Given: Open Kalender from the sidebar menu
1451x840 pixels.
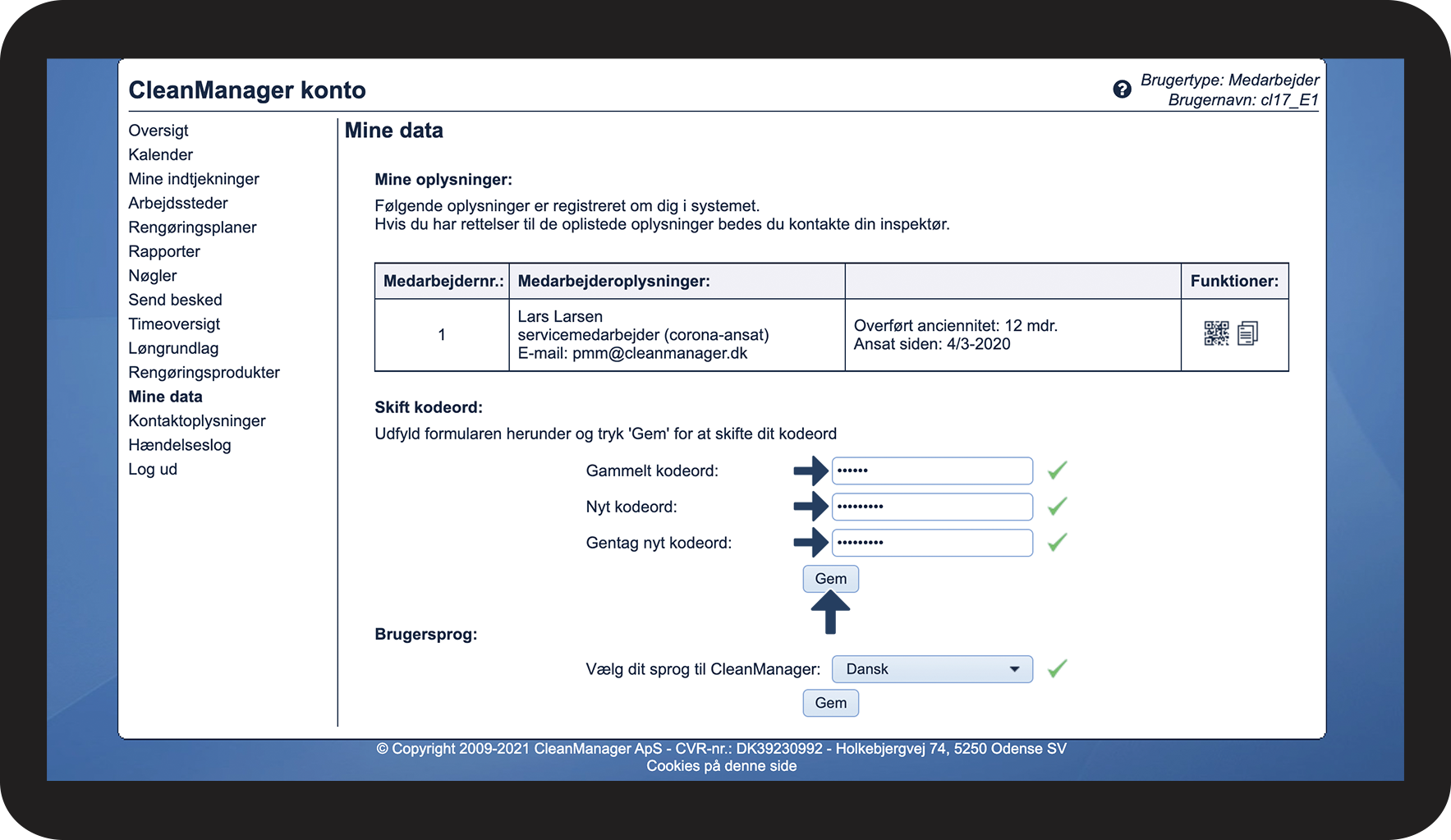Looking at the screenshot, I should (x=161, y=154).
